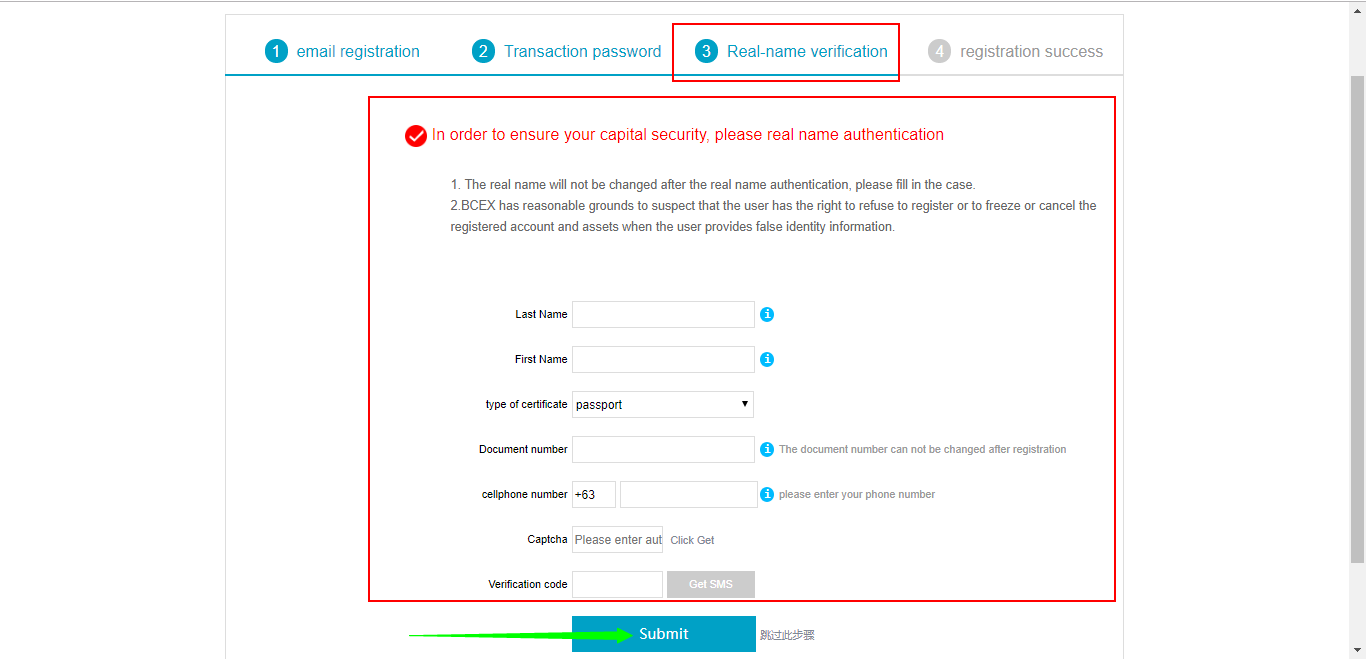The image size is (1366, 659).
Task: Click the +63 country code field
Action: pos(594,494)
